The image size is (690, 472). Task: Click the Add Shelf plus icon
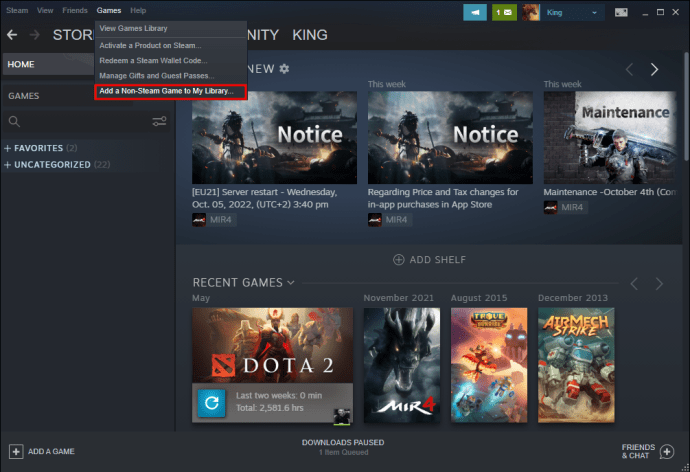pyautogui.click(x=398, y=260)
